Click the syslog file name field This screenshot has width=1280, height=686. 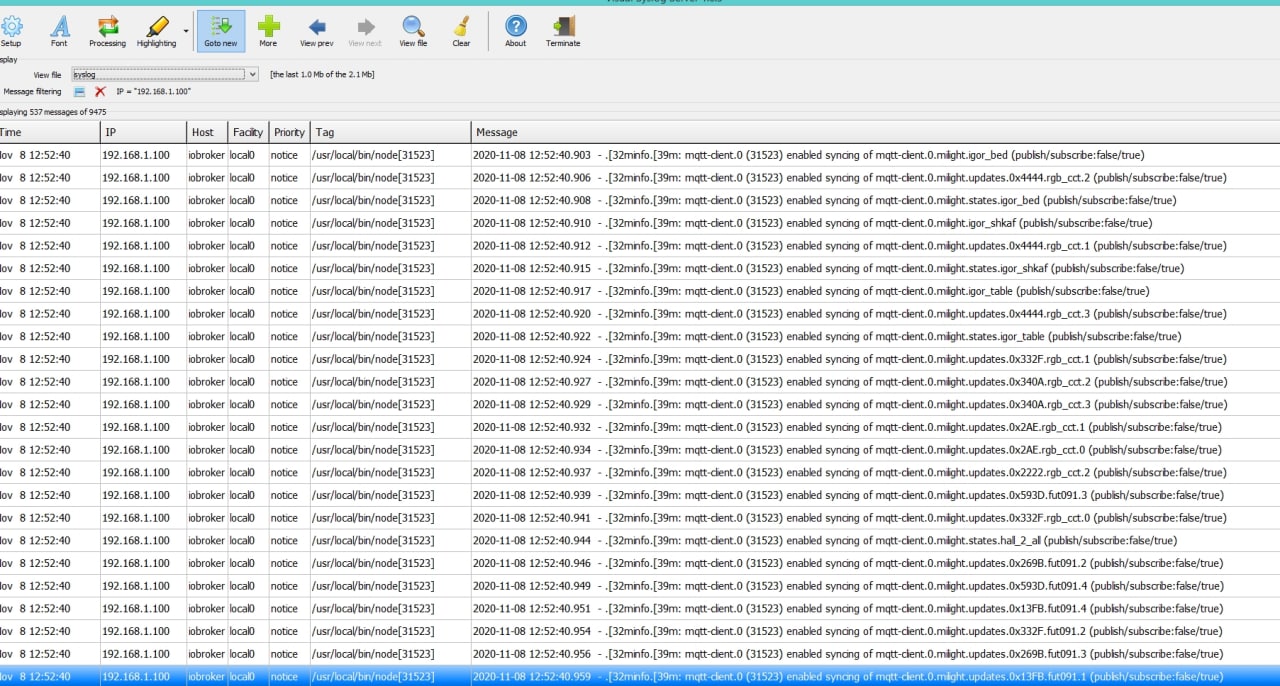pyautogui.click(x=158, y=74)
